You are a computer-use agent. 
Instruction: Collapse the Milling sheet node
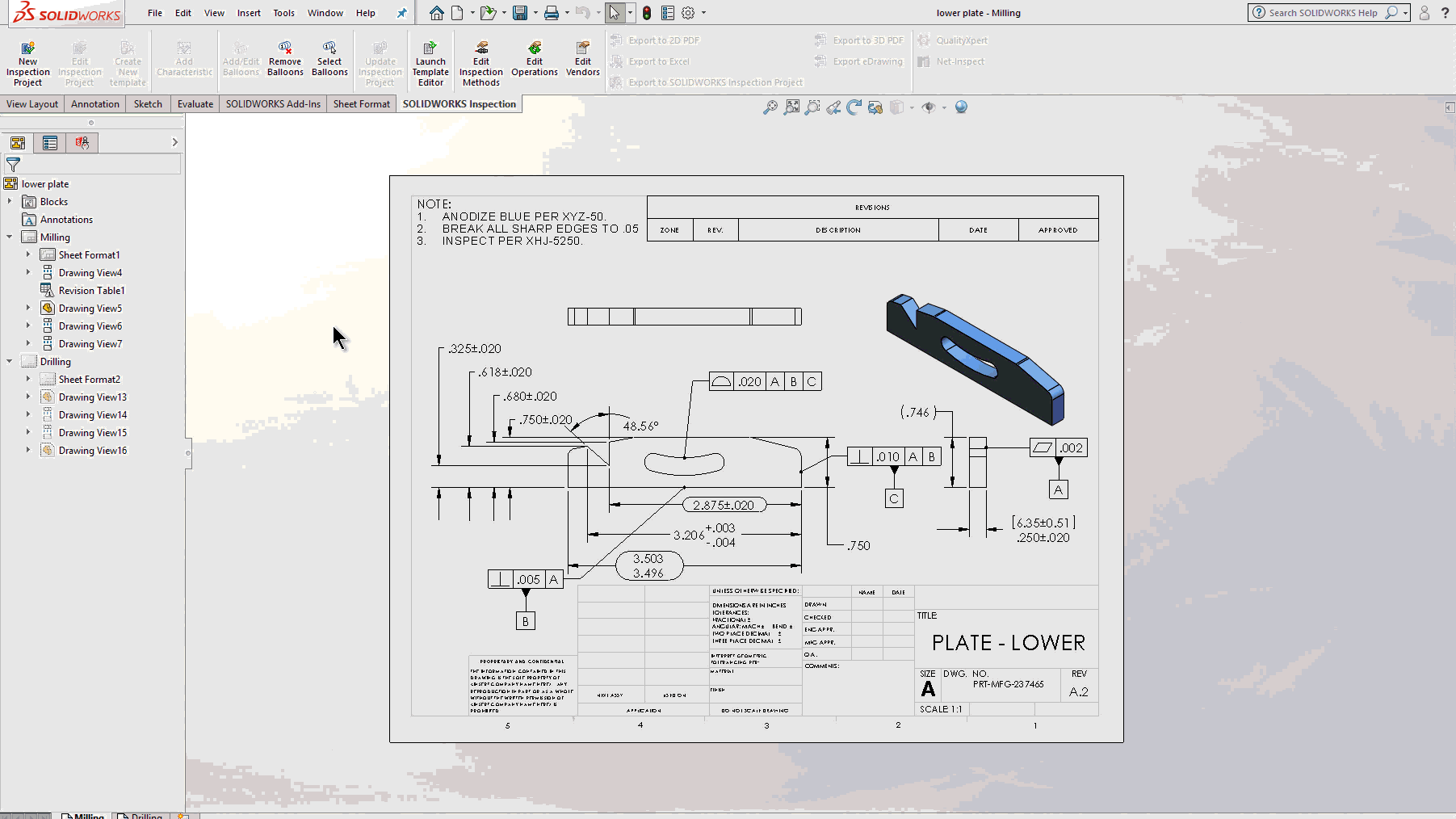point(10,237)
